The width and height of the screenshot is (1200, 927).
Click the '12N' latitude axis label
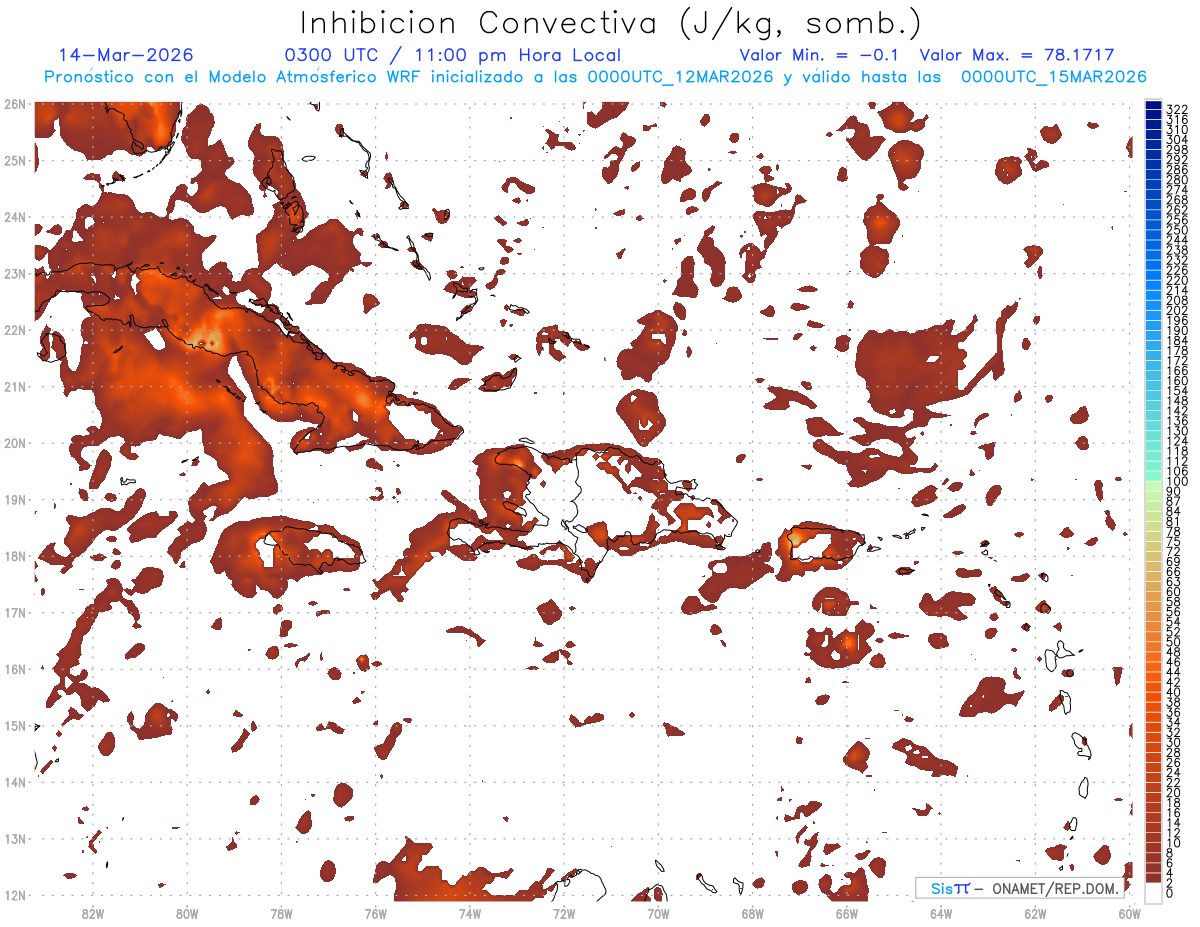[14, 895]
